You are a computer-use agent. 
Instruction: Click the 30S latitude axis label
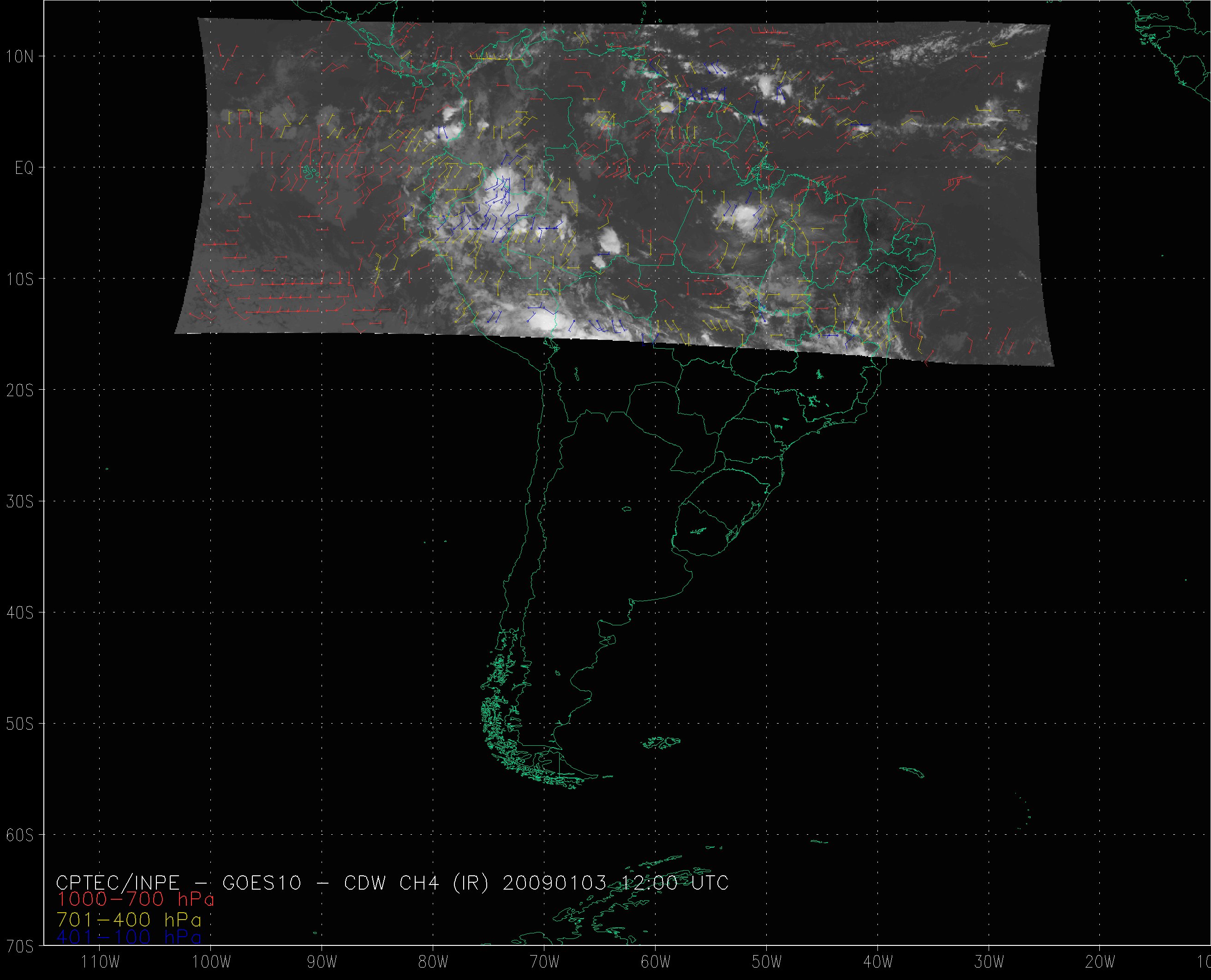click(x=20, y=501)
